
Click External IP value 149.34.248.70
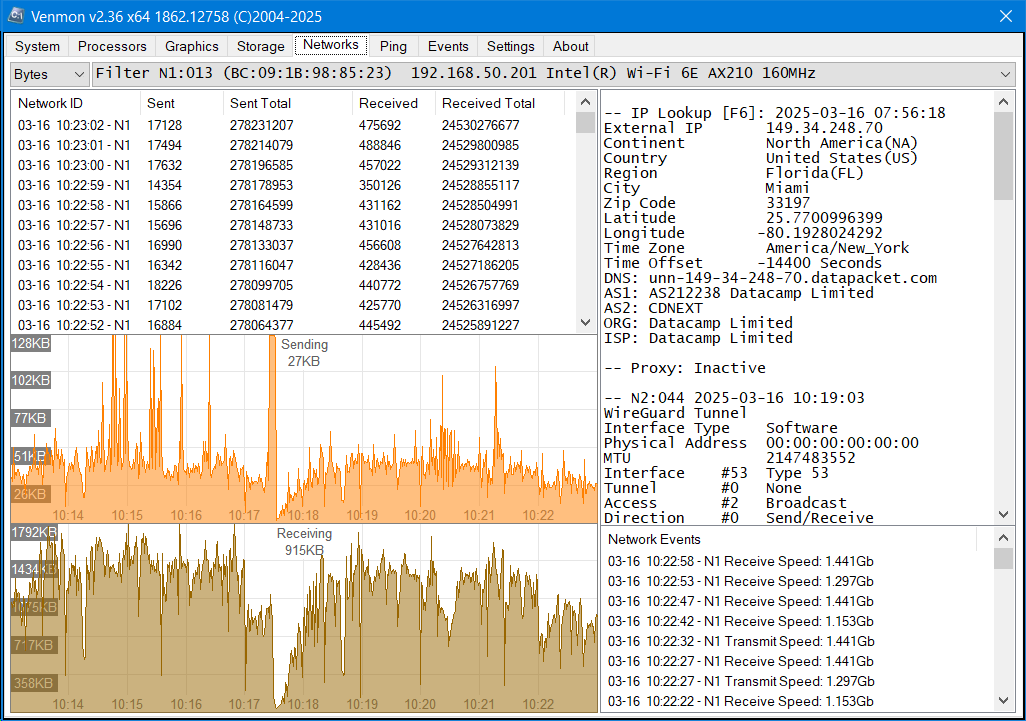pyautogui.click(x=824, y=128)
